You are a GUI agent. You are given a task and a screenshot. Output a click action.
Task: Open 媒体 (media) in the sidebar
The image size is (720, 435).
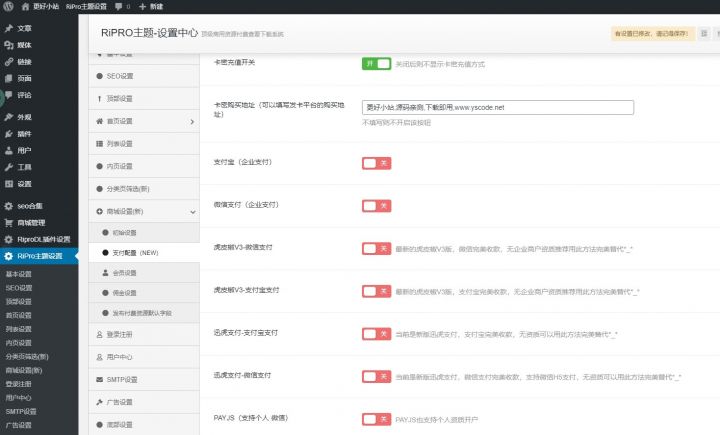[x=24, y=45]
